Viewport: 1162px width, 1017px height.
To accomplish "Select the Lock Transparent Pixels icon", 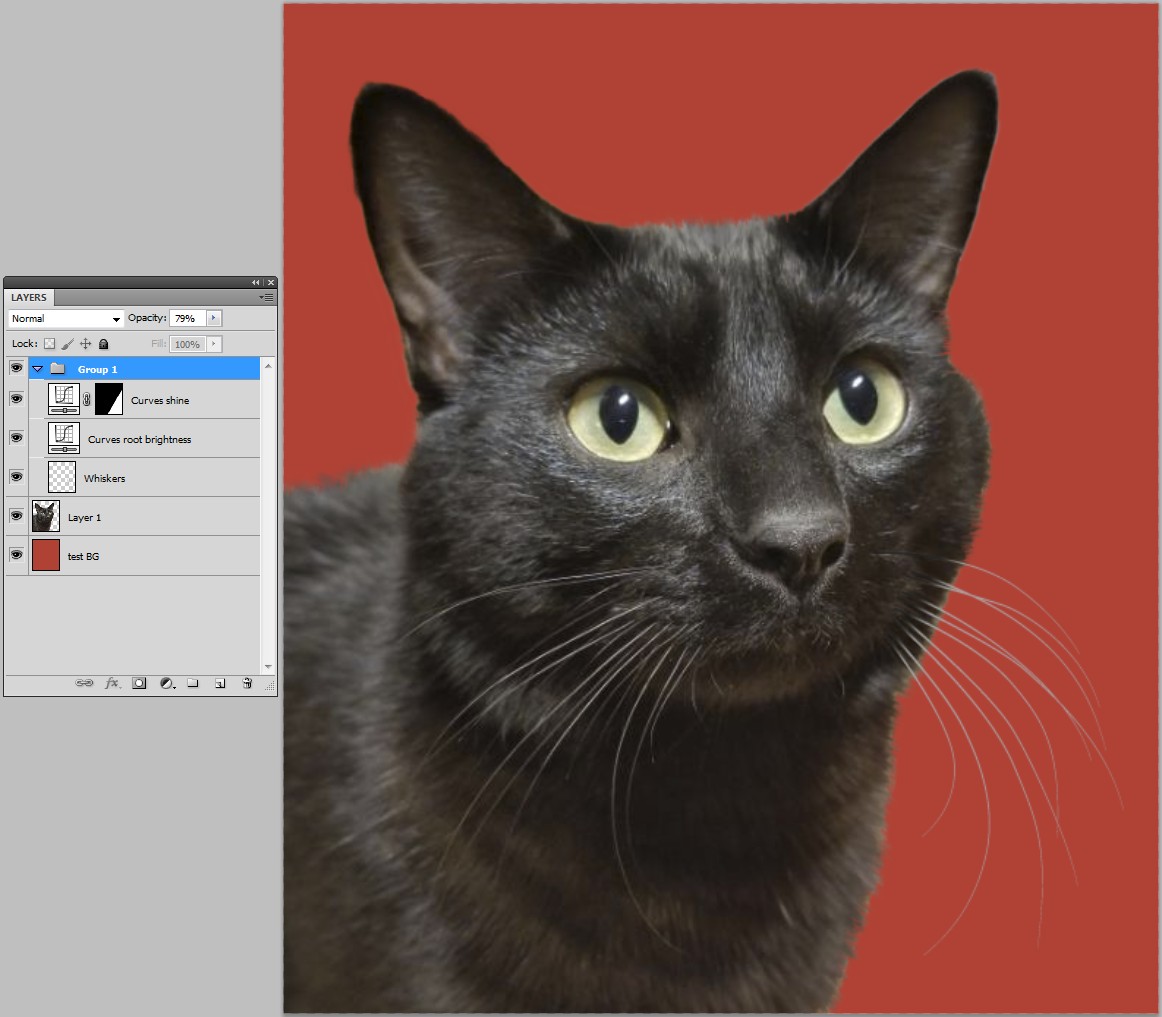I will [49, 343].
